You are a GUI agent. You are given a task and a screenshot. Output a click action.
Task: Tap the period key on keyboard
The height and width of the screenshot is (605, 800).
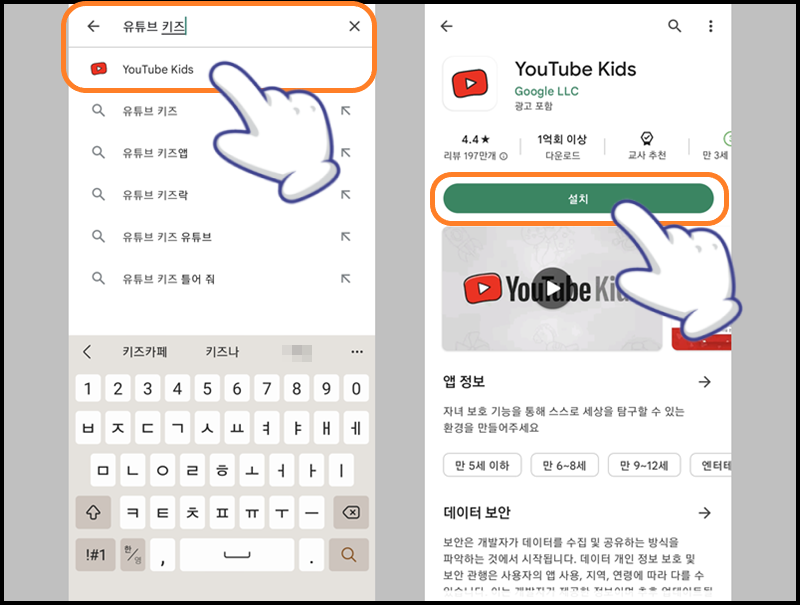click(x=312, y=554)
